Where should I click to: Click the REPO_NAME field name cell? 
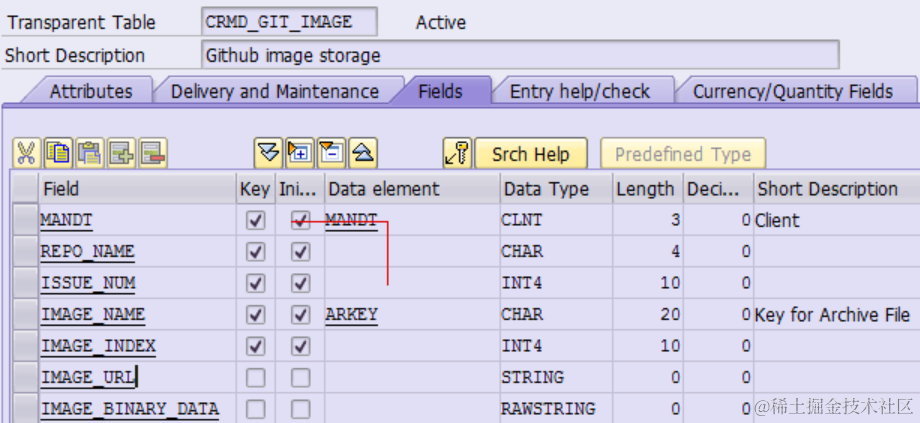137,252
